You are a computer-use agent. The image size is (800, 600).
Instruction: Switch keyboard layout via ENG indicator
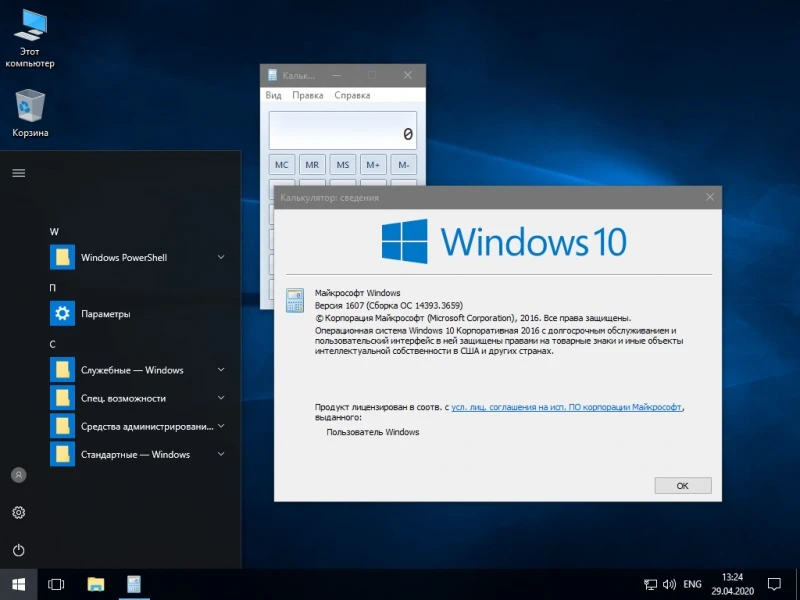(692, 584)
